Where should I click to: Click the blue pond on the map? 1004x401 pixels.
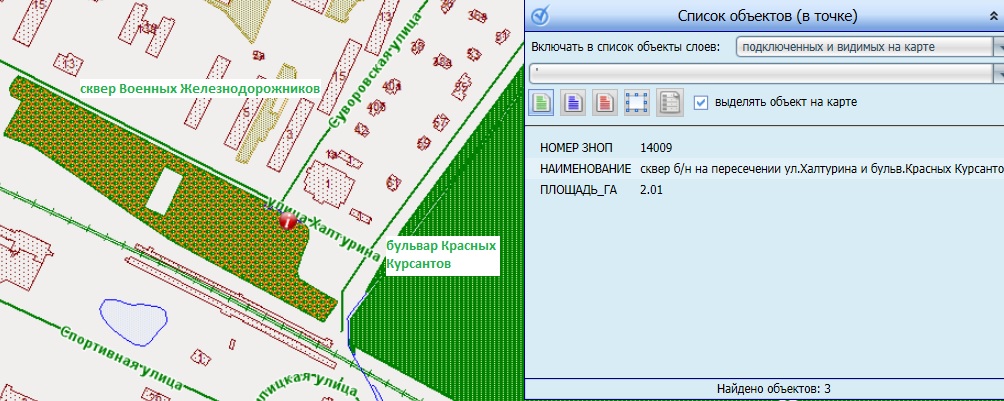[x=130, y=322]
